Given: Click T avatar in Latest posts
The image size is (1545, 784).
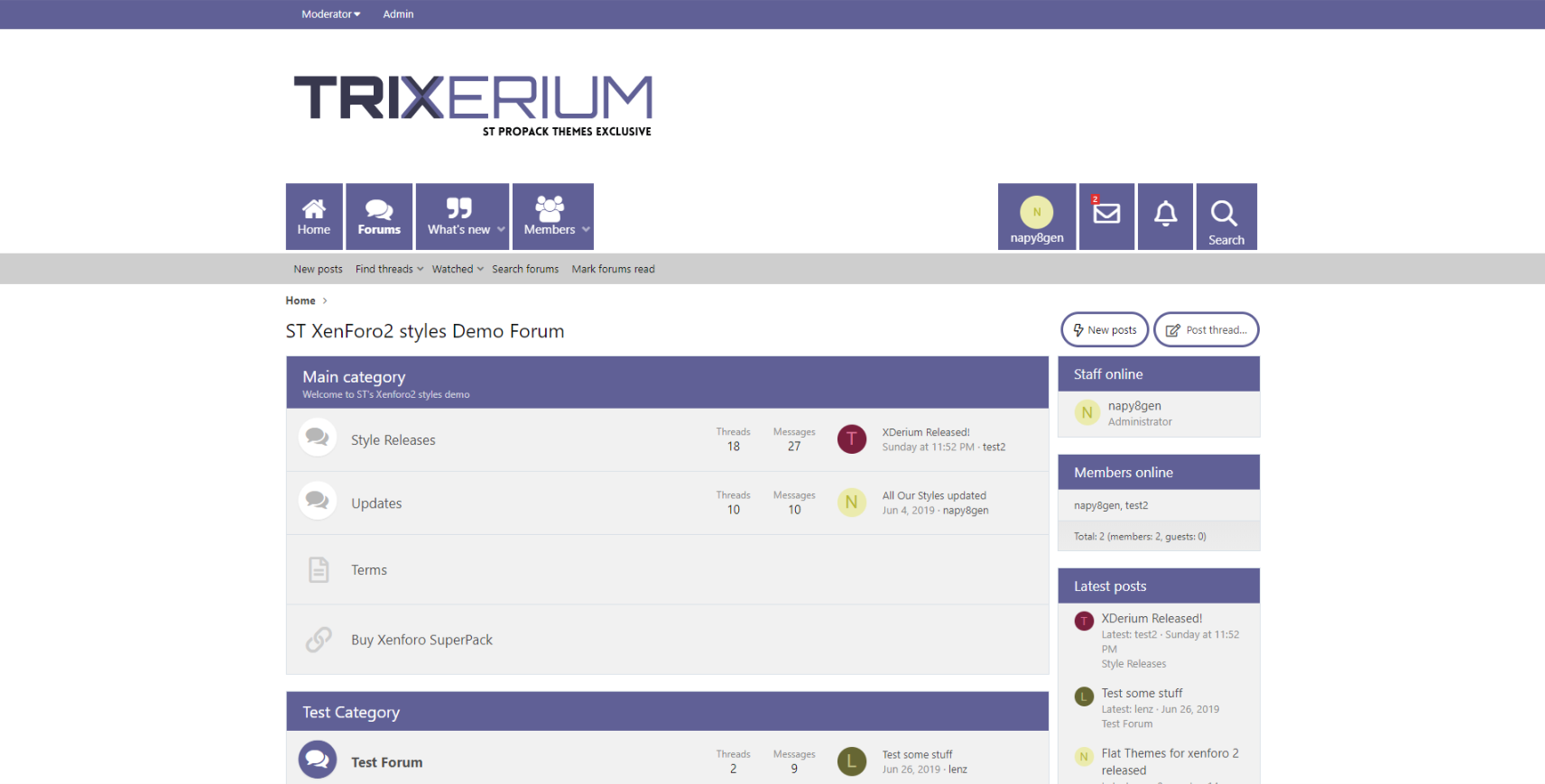Looking at the screenshot, I should (1085, 622).
